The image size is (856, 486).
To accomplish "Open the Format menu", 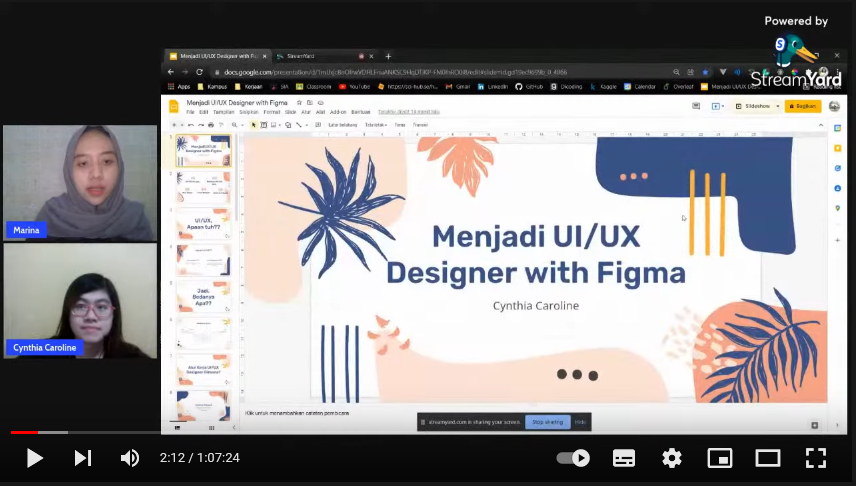I will click(x=271, y=112).
